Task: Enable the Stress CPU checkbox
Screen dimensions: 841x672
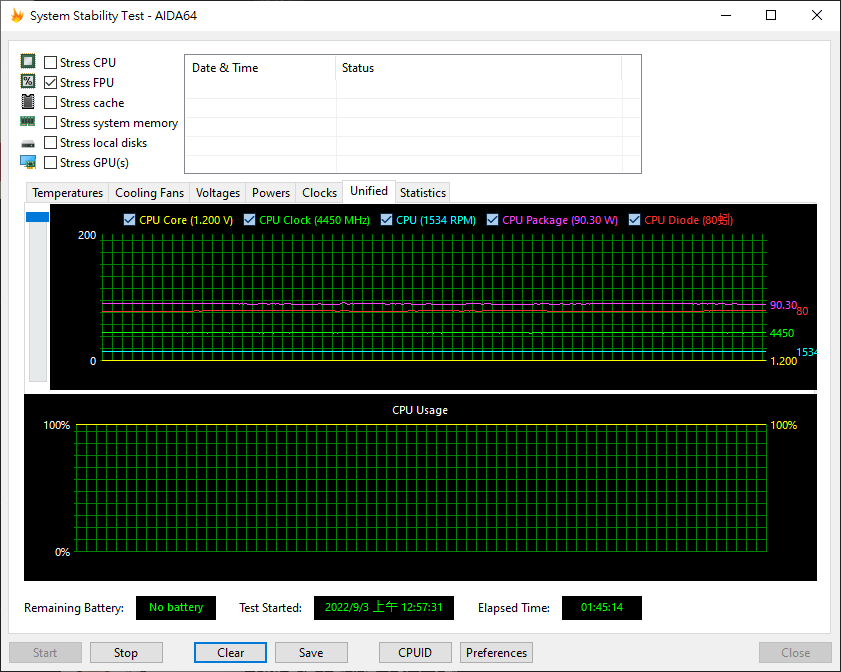Action: [x=50, y=62]
